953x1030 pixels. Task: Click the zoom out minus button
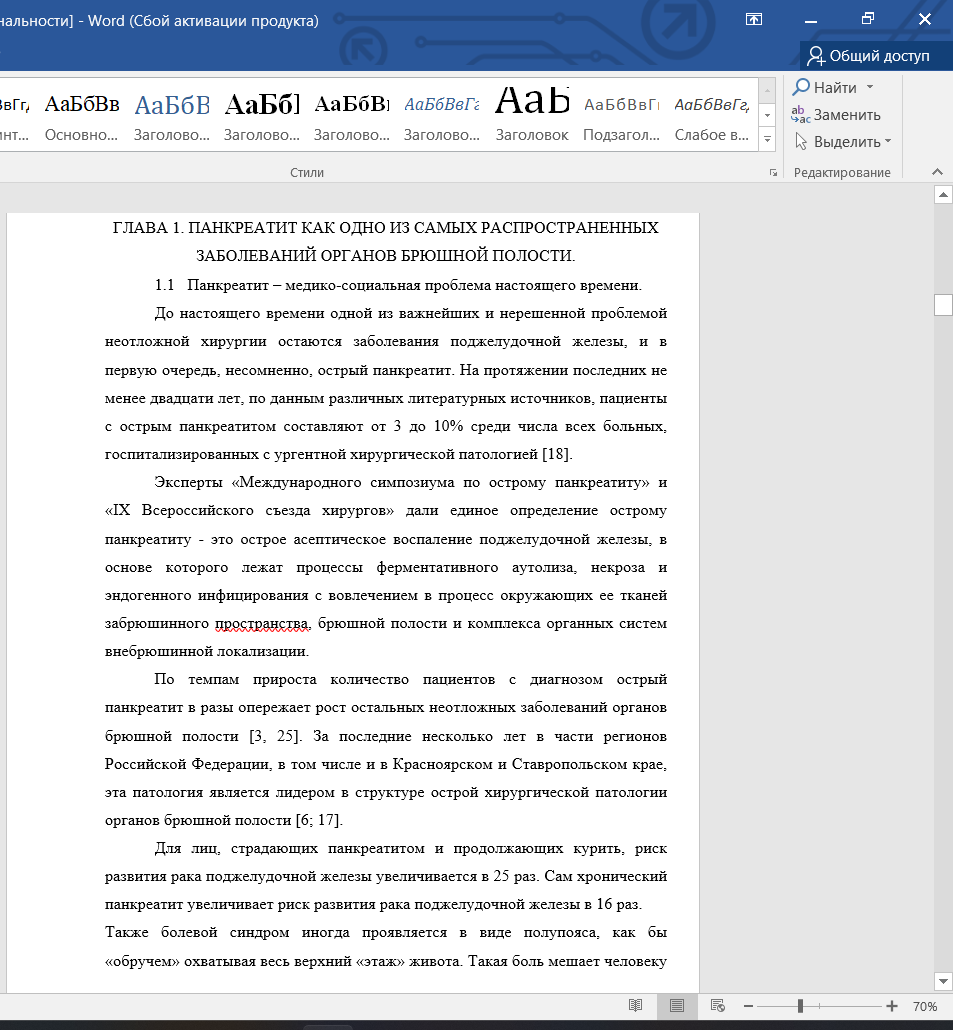coord(747,1006)
